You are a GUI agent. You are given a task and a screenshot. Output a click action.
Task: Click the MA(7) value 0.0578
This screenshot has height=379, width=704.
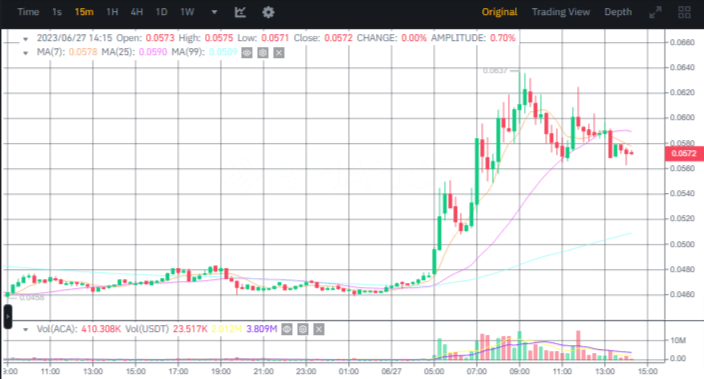tap(83, 52)
